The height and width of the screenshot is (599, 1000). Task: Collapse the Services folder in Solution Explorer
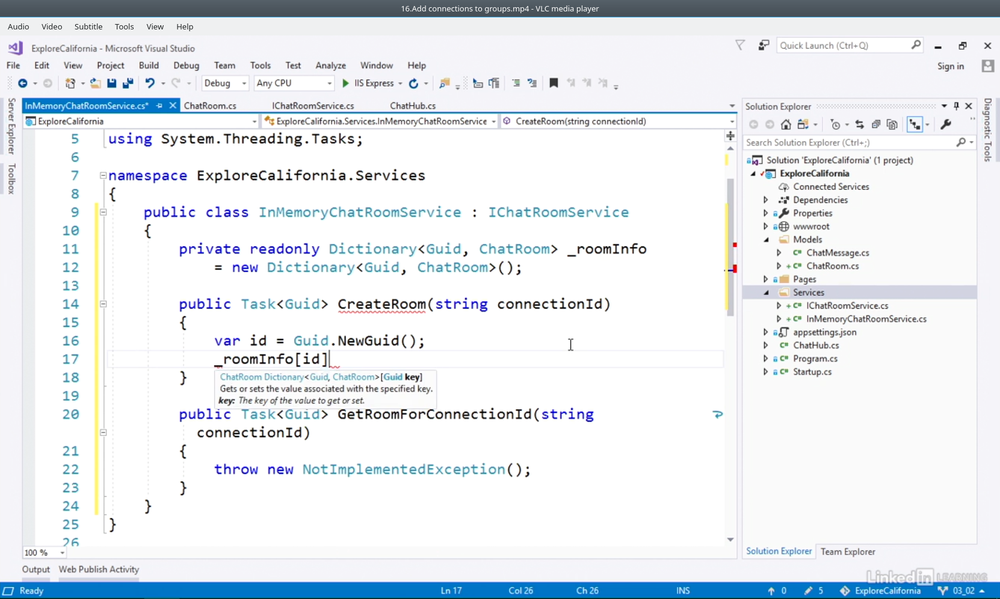[x=766, y=293]
